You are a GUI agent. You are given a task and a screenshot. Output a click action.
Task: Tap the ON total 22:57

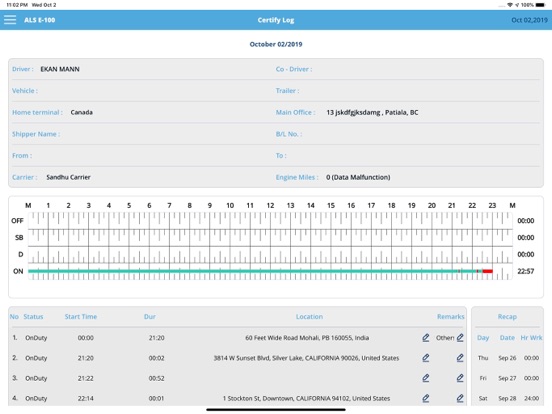[x=526, y=271]
